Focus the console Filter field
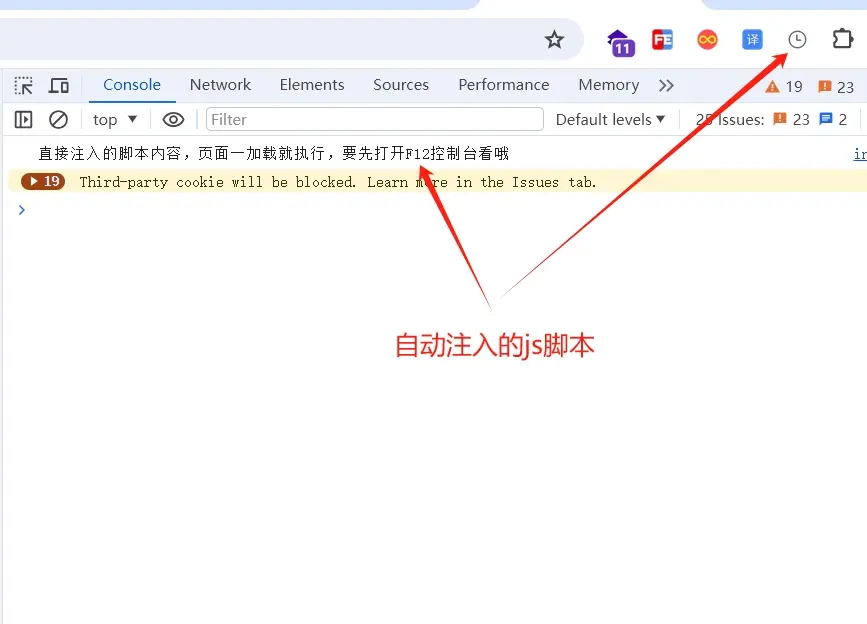 [374, 119]
